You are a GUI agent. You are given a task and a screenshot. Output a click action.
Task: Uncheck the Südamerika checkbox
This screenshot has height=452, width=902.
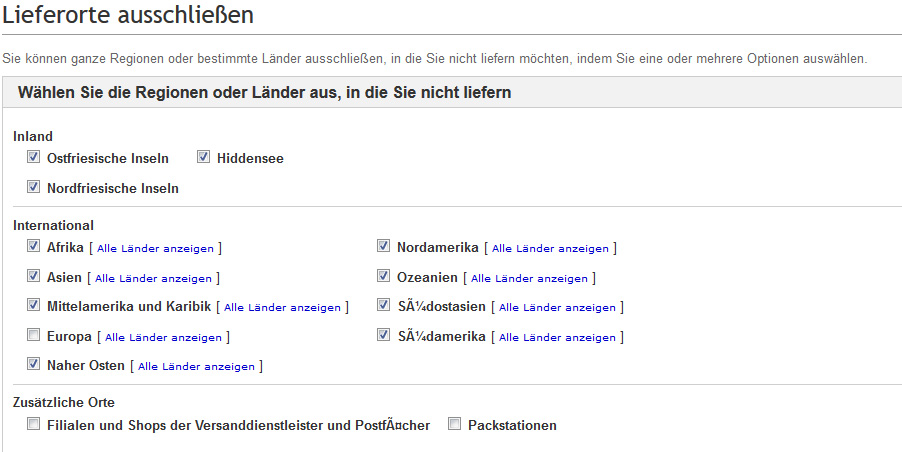click(383, 336)
